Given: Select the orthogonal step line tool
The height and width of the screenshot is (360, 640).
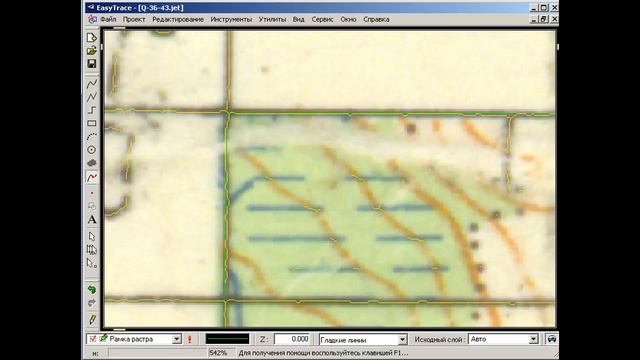Looking at the screenshot, I should click(92, 110).
